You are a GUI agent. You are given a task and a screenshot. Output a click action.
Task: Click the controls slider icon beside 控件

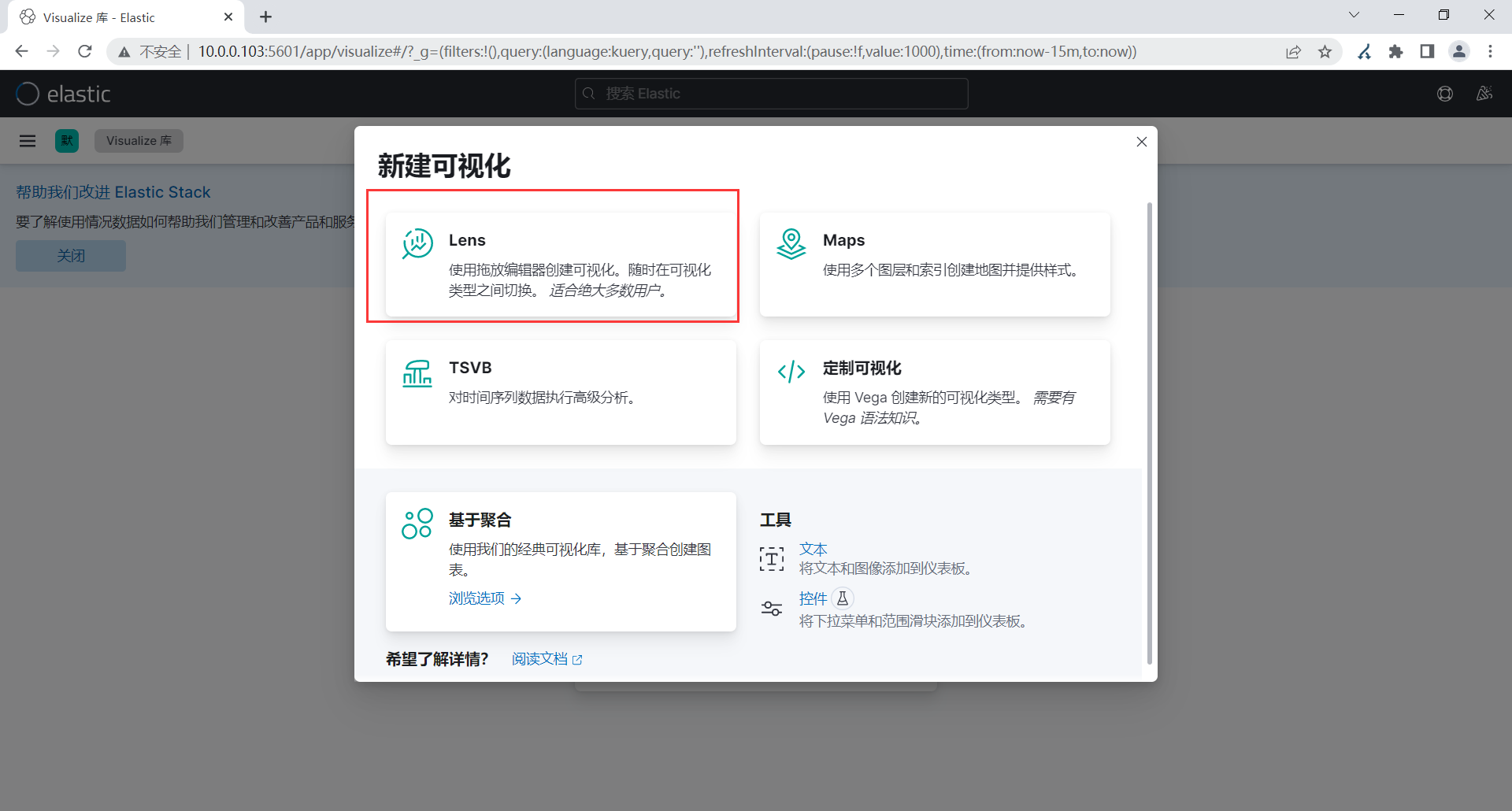(772, 608)
